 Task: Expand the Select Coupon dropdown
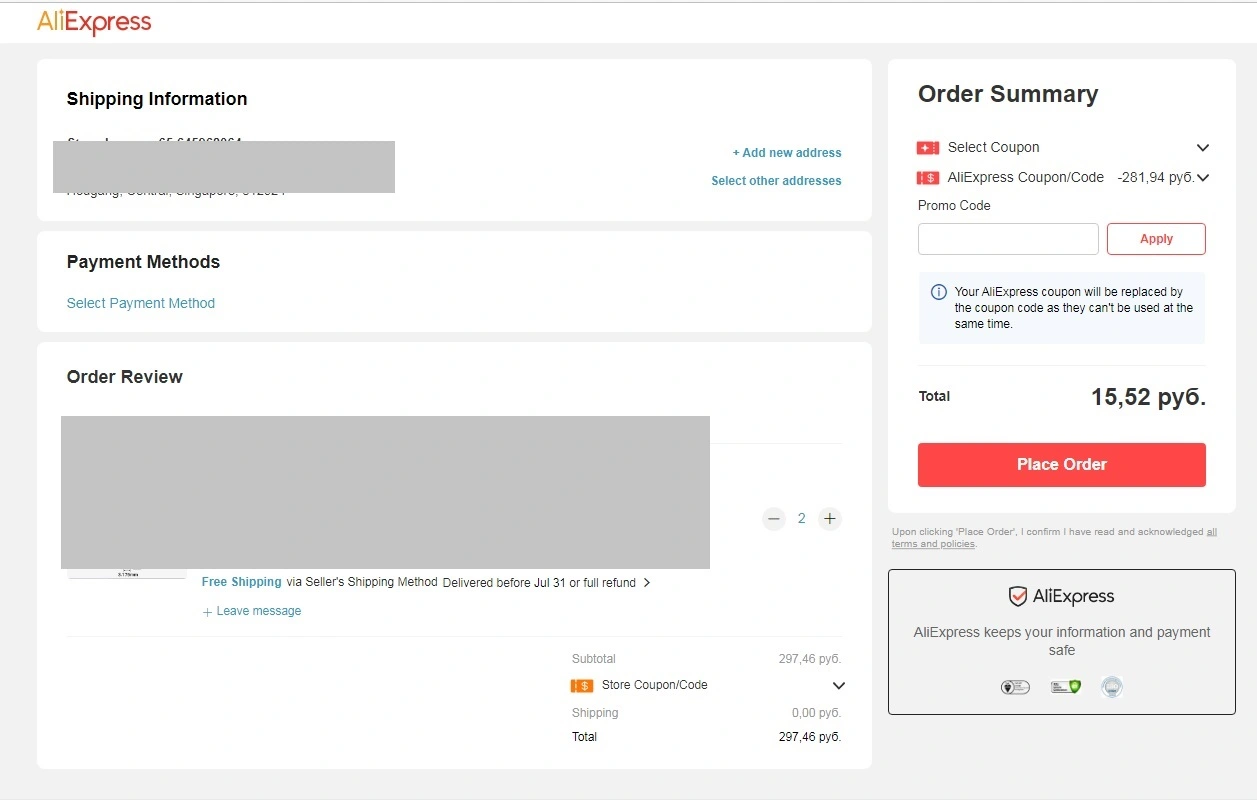point(1203,148)
